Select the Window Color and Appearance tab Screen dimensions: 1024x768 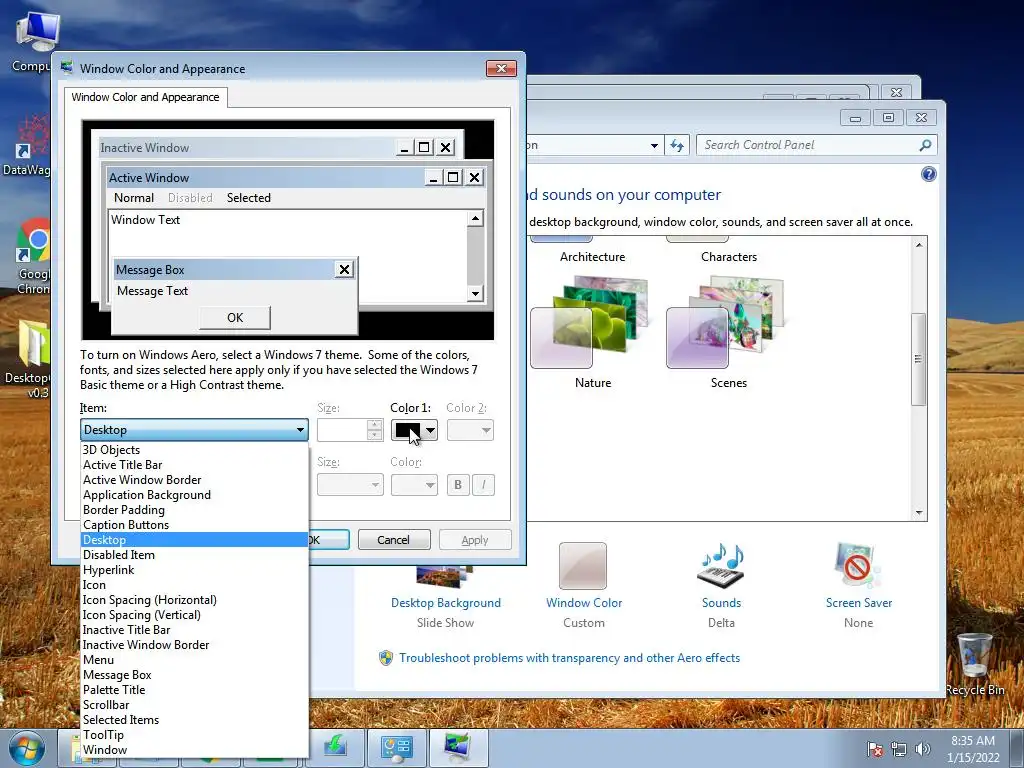[x=146, y=97]
